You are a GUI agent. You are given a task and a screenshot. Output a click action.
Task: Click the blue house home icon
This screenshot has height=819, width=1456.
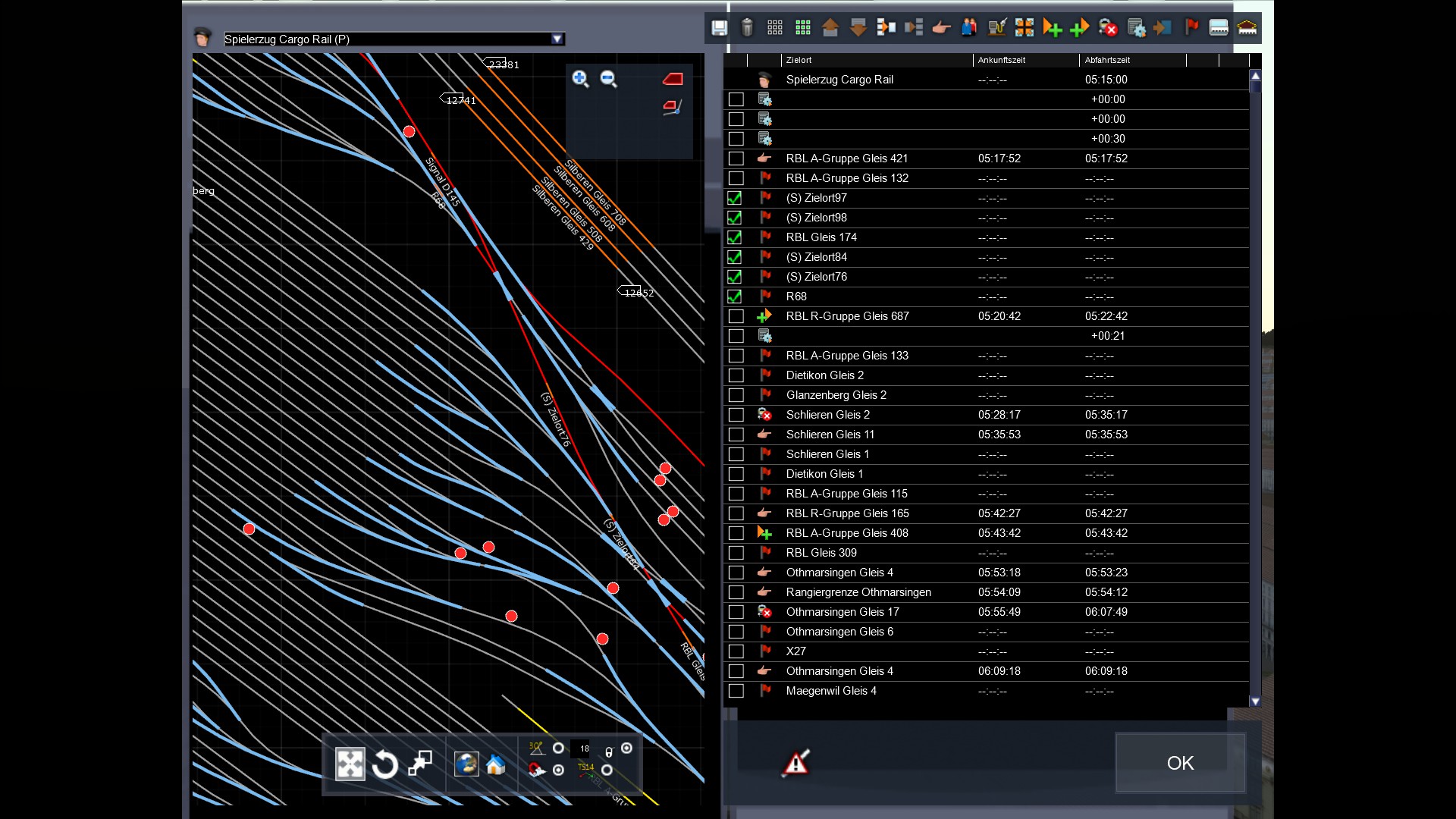496,764
